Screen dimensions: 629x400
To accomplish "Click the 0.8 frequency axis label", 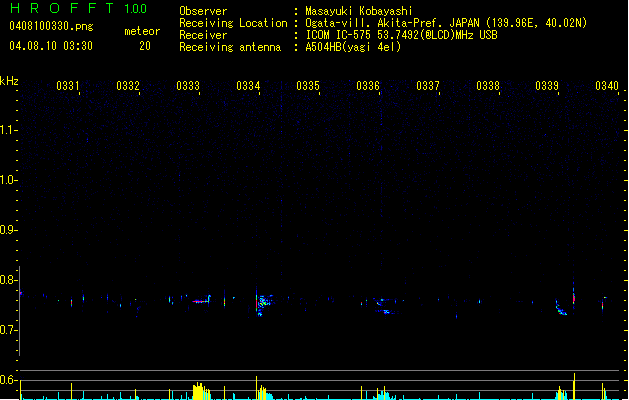I will click(8, 280).
